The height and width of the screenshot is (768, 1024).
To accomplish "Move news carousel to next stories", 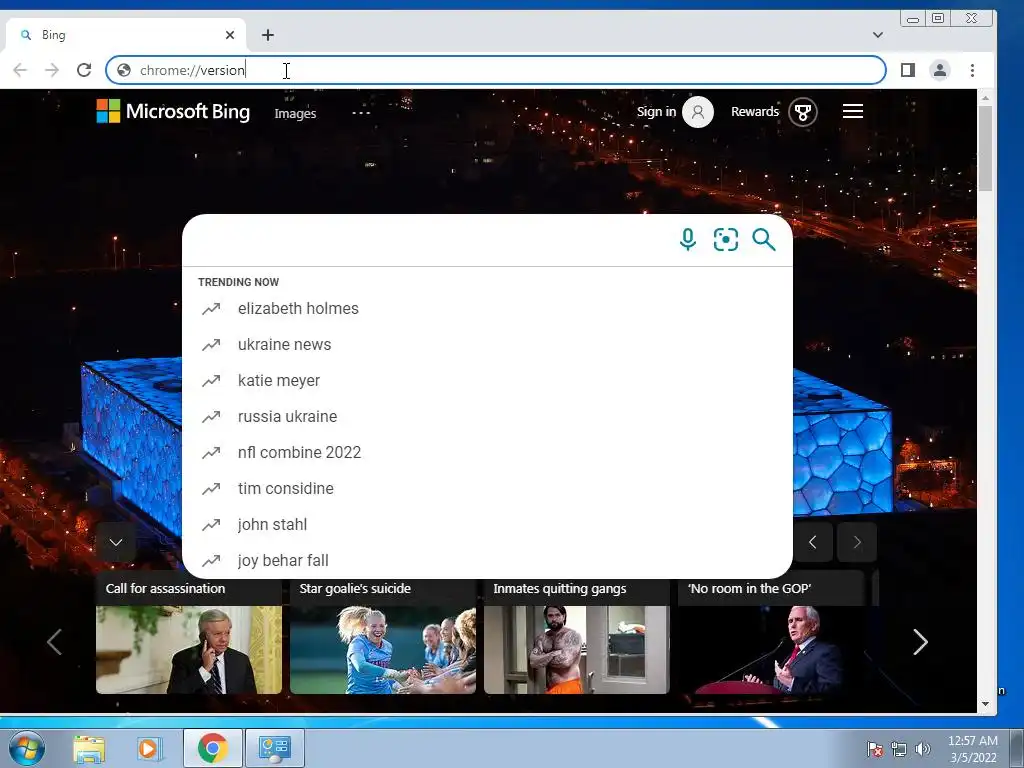I will point(920,642).
